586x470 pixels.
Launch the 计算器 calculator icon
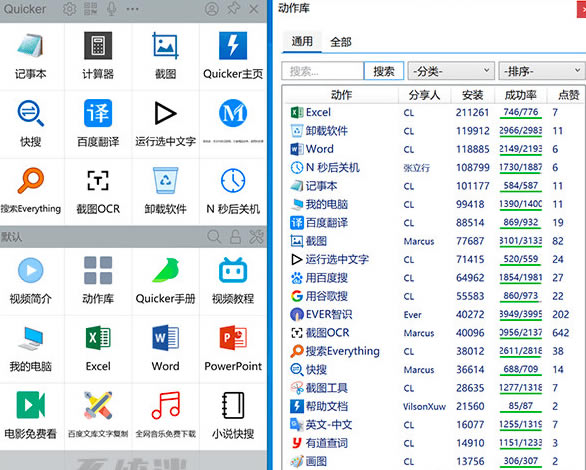tap(98, 46)
